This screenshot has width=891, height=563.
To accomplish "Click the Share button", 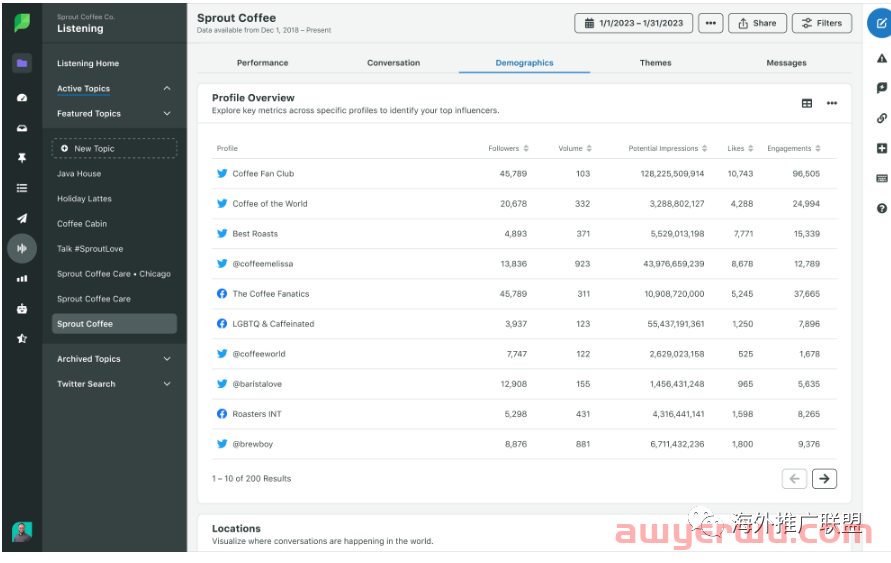I will (x=757, y=23).
